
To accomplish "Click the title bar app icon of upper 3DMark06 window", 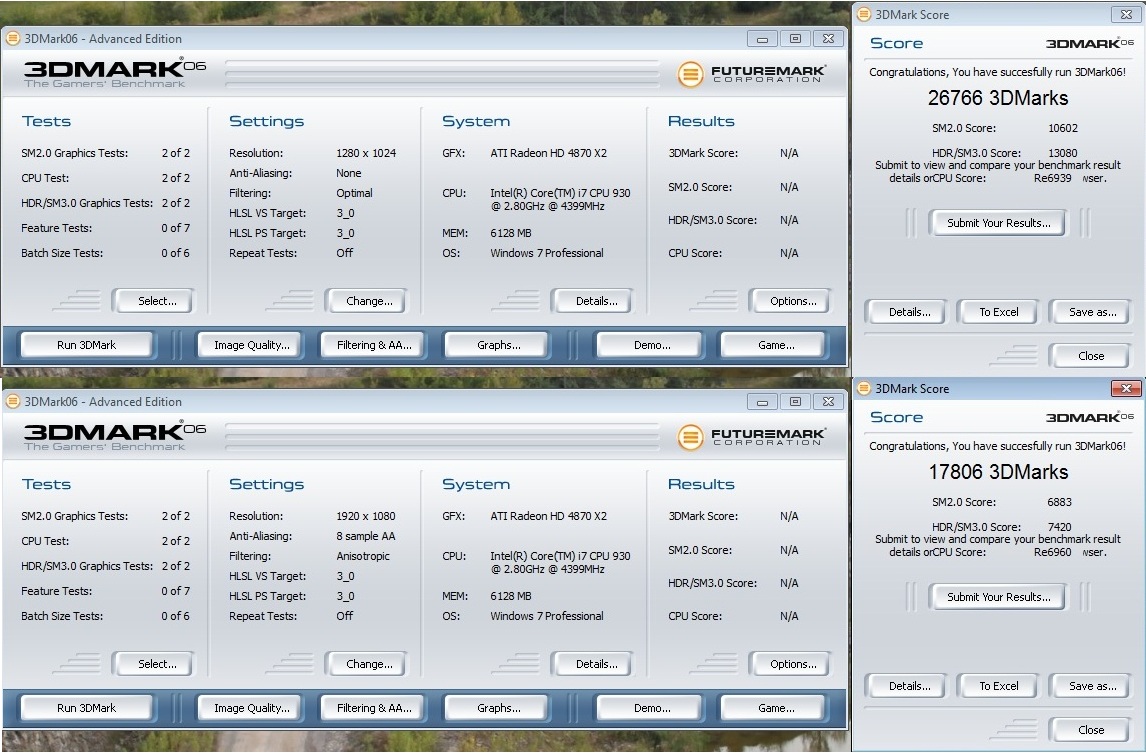I will [x=12, y=39].
